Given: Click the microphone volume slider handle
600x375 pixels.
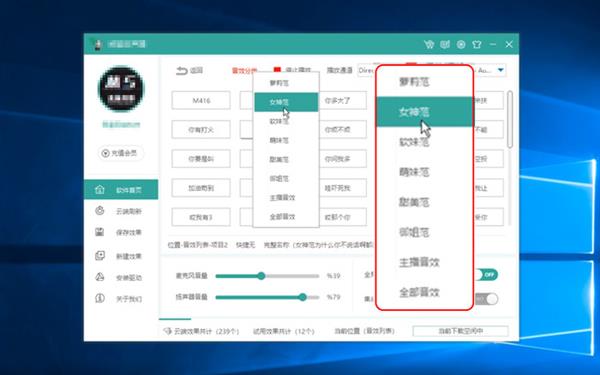Looking at the screenshot, I should point(261,276).
